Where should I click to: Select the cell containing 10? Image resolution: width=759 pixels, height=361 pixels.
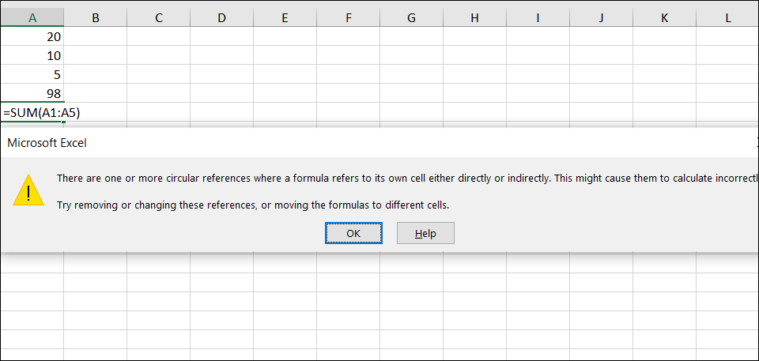pyautogui.click(x=32, y=56)
